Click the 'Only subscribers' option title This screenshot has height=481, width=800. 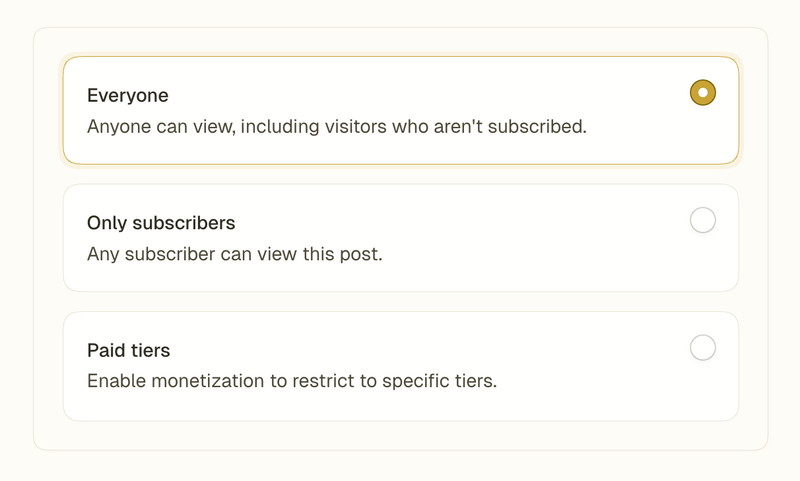(x=161, y=223)
